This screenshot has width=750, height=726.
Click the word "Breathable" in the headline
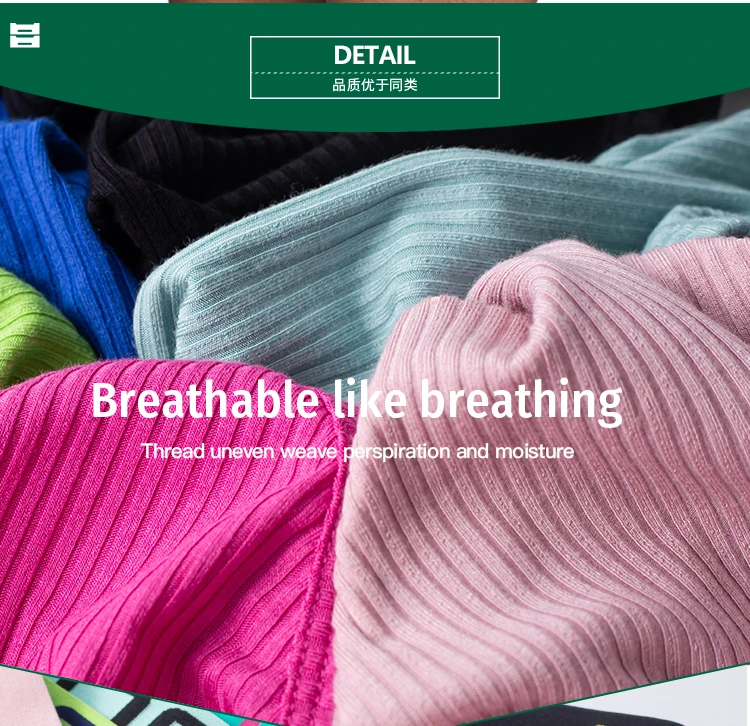[205, 399]
